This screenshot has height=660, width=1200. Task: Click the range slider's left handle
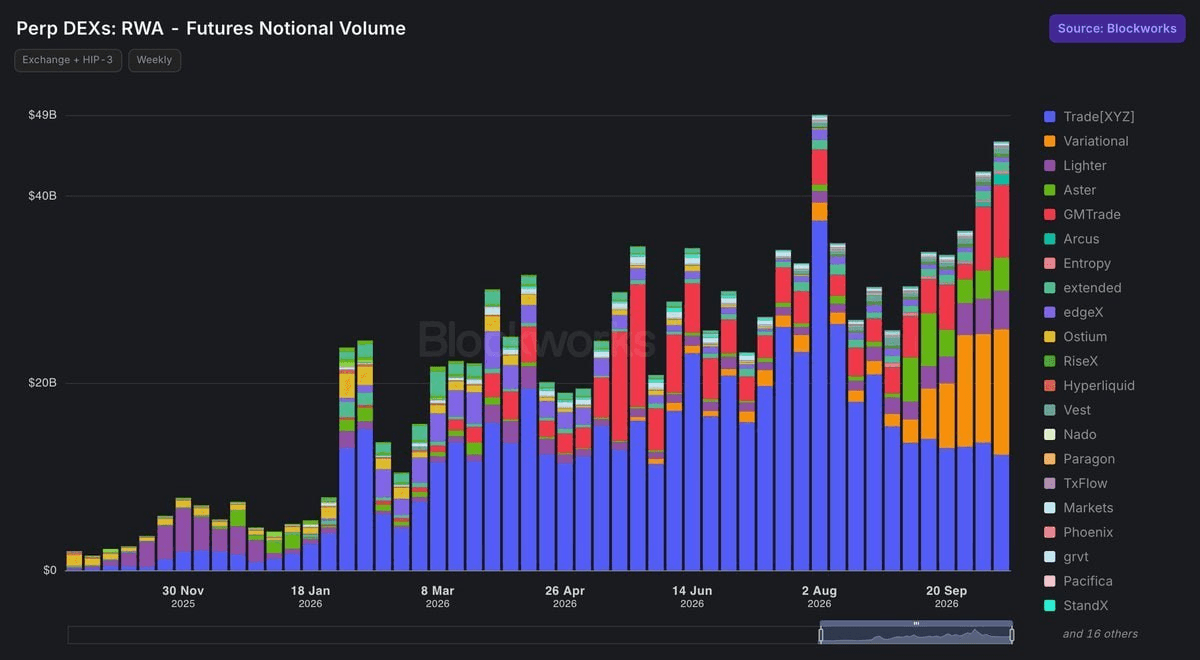[x=821, y=634]
